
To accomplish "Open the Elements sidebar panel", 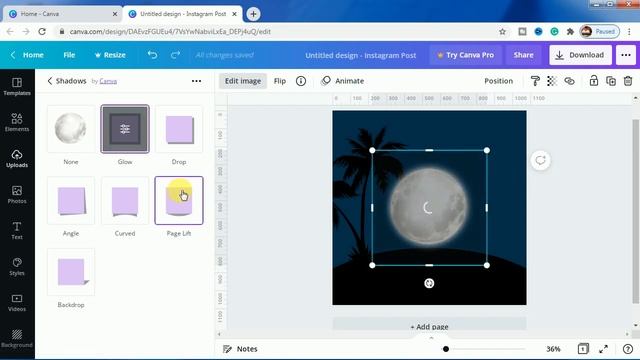I will pyautogui.click(x=17, y=122).
